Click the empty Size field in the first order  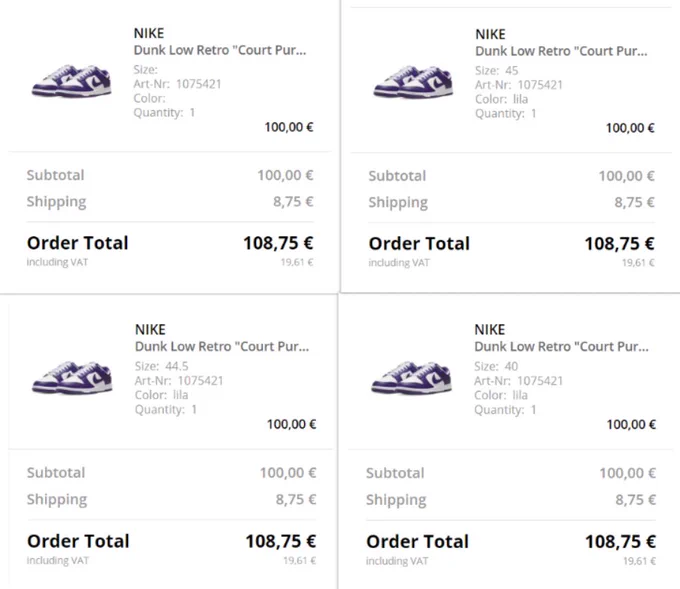click(146, 69)
